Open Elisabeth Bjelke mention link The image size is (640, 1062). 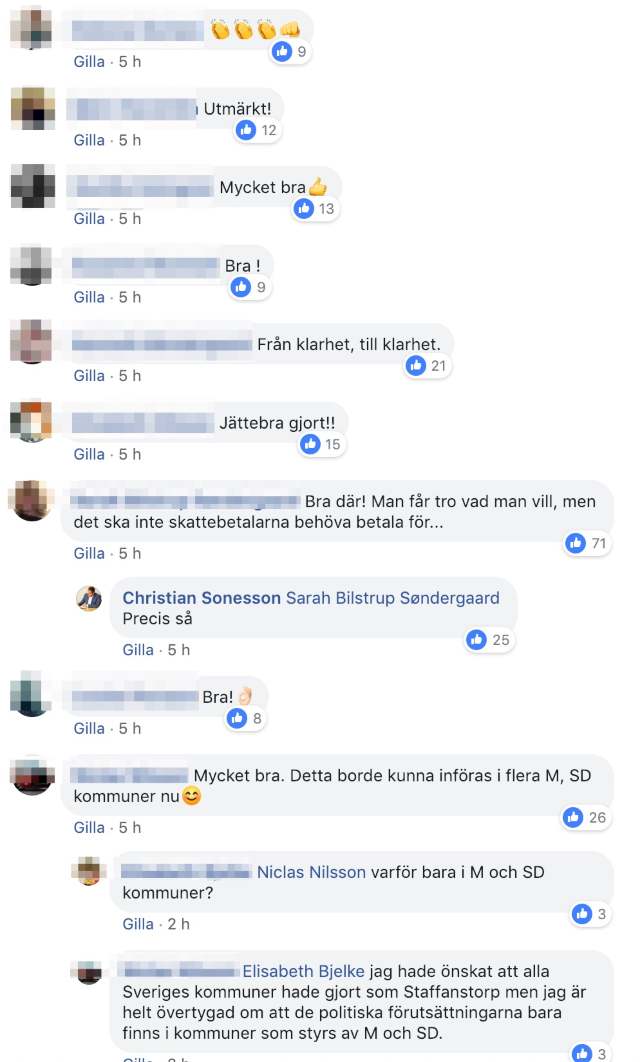click(303, 971)
